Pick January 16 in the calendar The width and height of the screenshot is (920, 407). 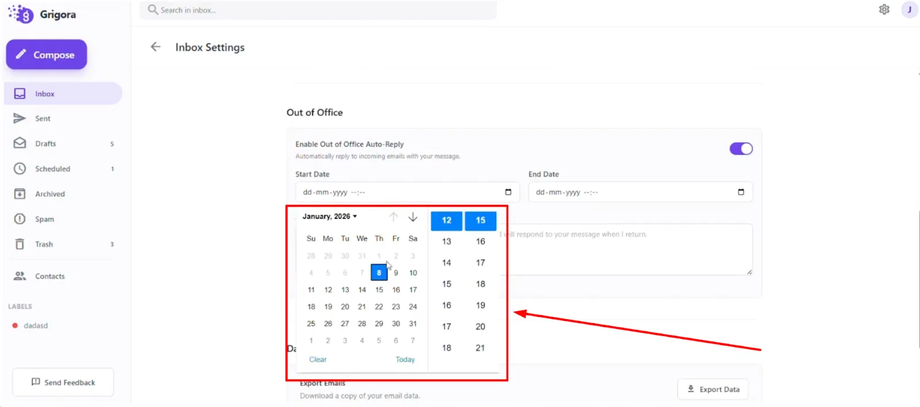[x=396, y=290]
